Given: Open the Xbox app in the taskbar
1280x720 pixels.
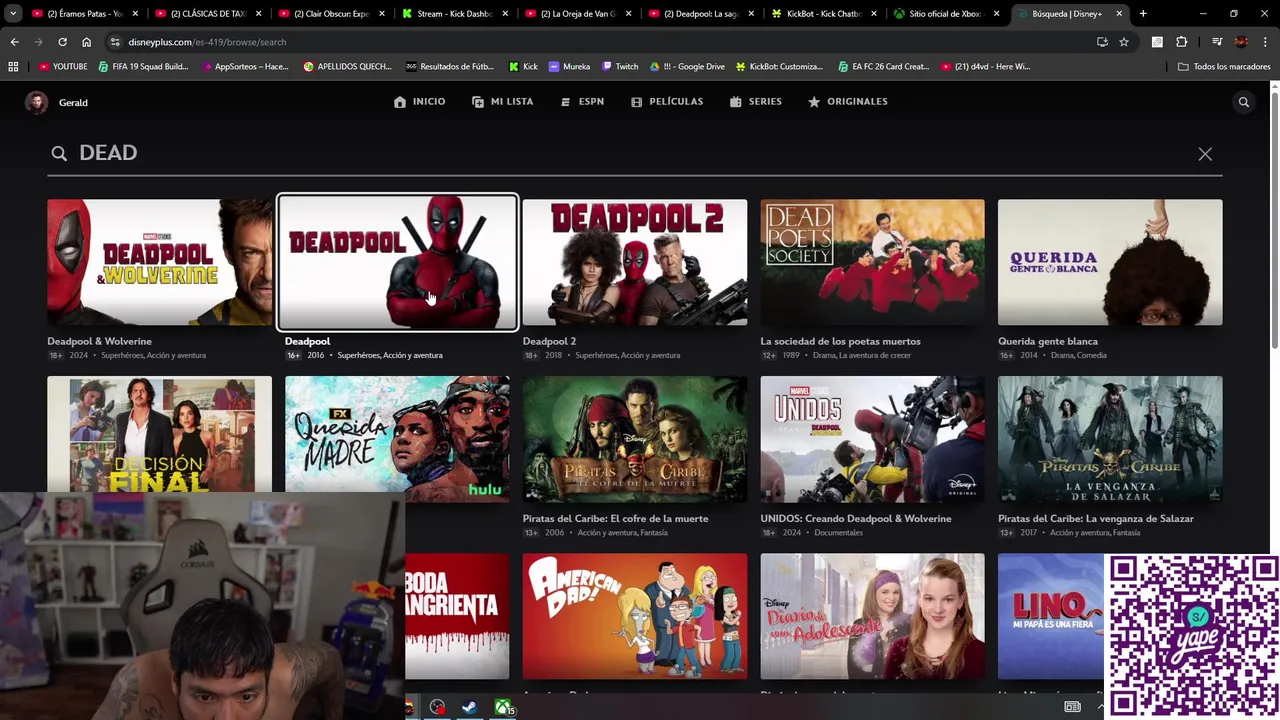Looking at the screenshot, I should [x=503, y=707].
